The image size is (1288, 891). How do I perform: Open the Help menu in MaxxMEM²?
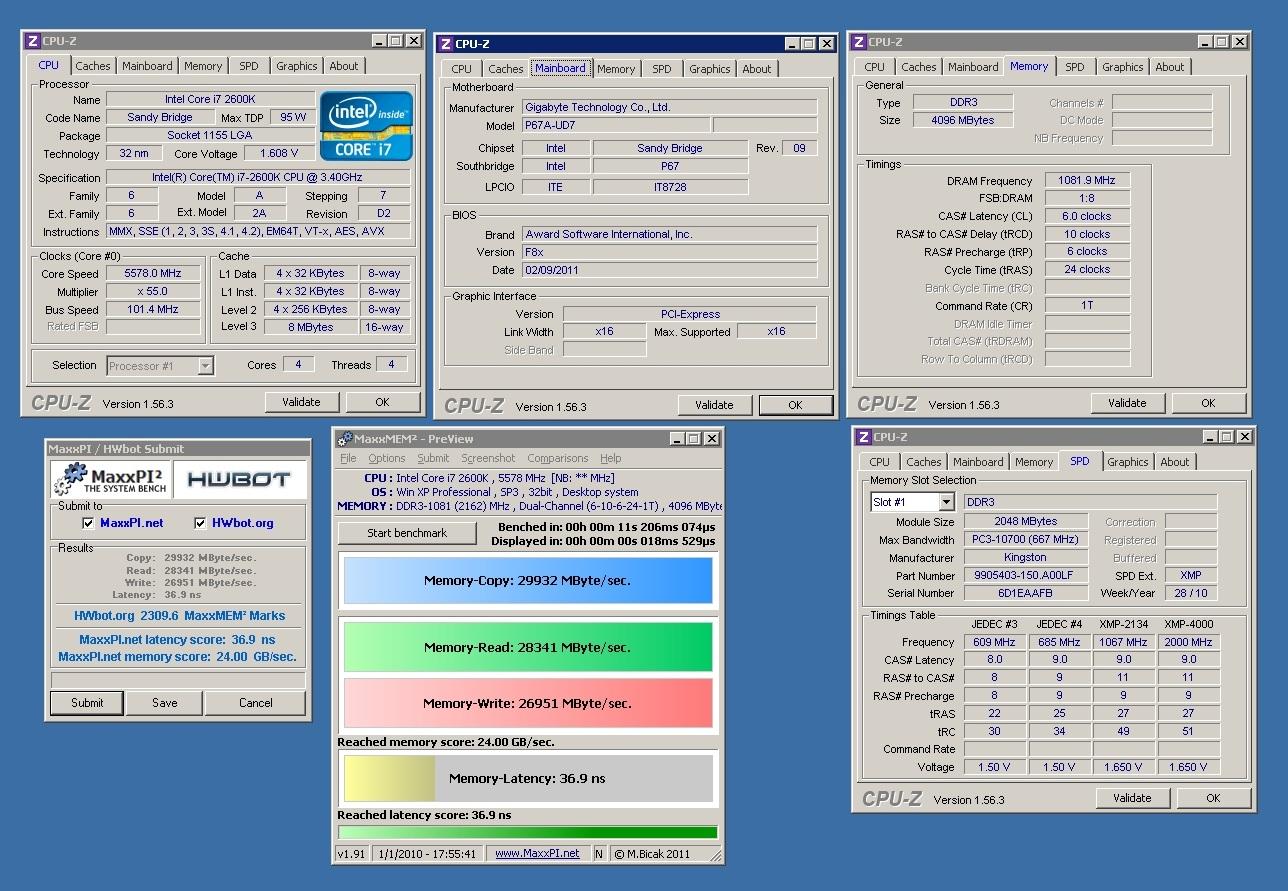(x=610, y=458)
